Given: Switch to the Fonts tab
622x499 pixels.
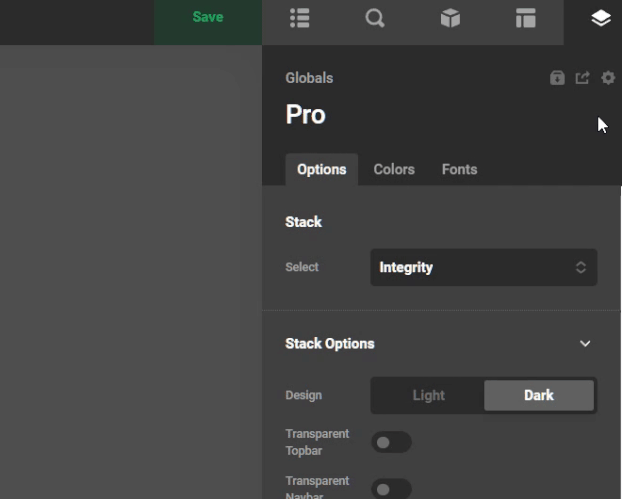Looking at the screenshot, I should coord(459,169).
